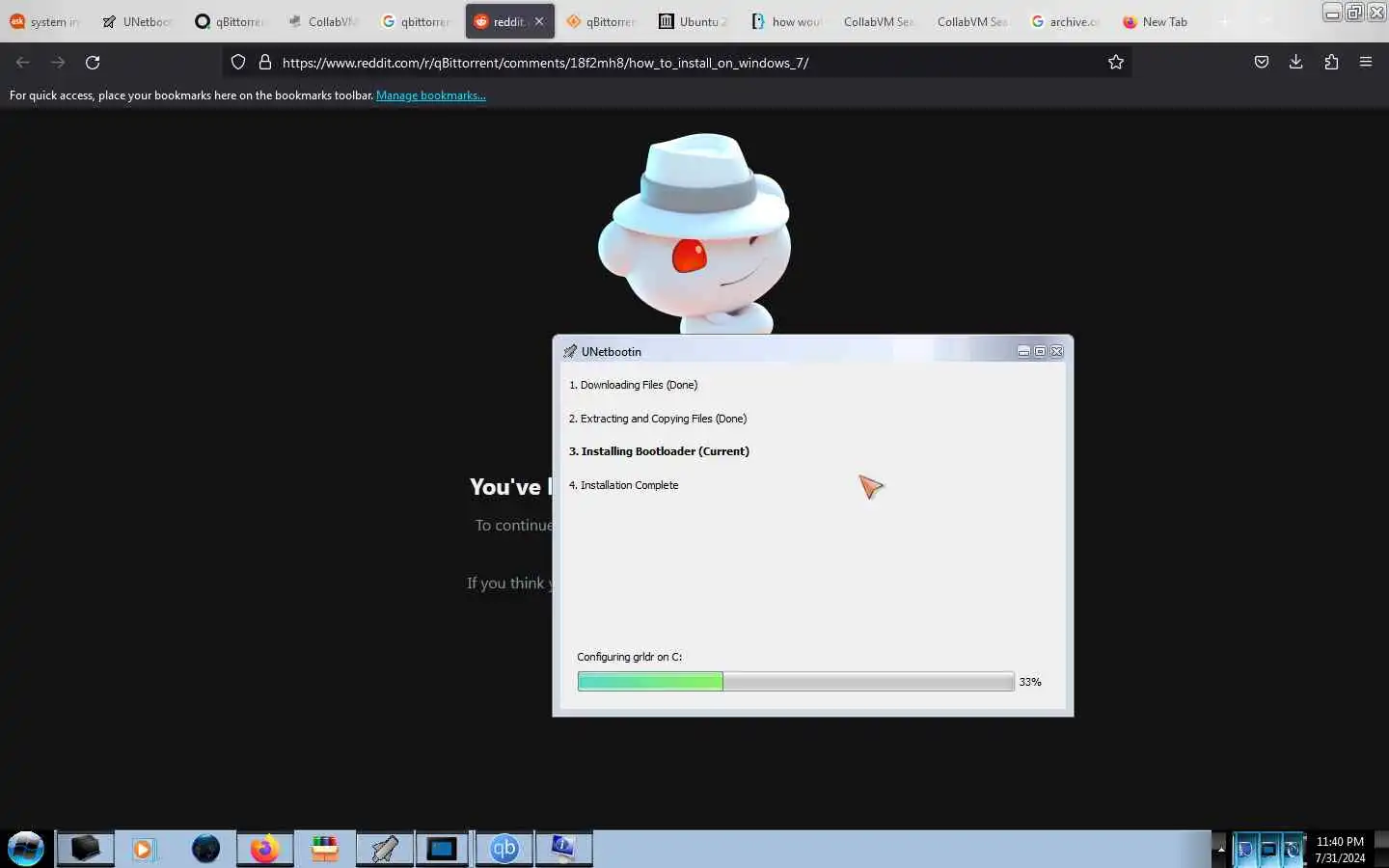
Task: Open qBittorrent from the taskbar
Action: point(504,849)
